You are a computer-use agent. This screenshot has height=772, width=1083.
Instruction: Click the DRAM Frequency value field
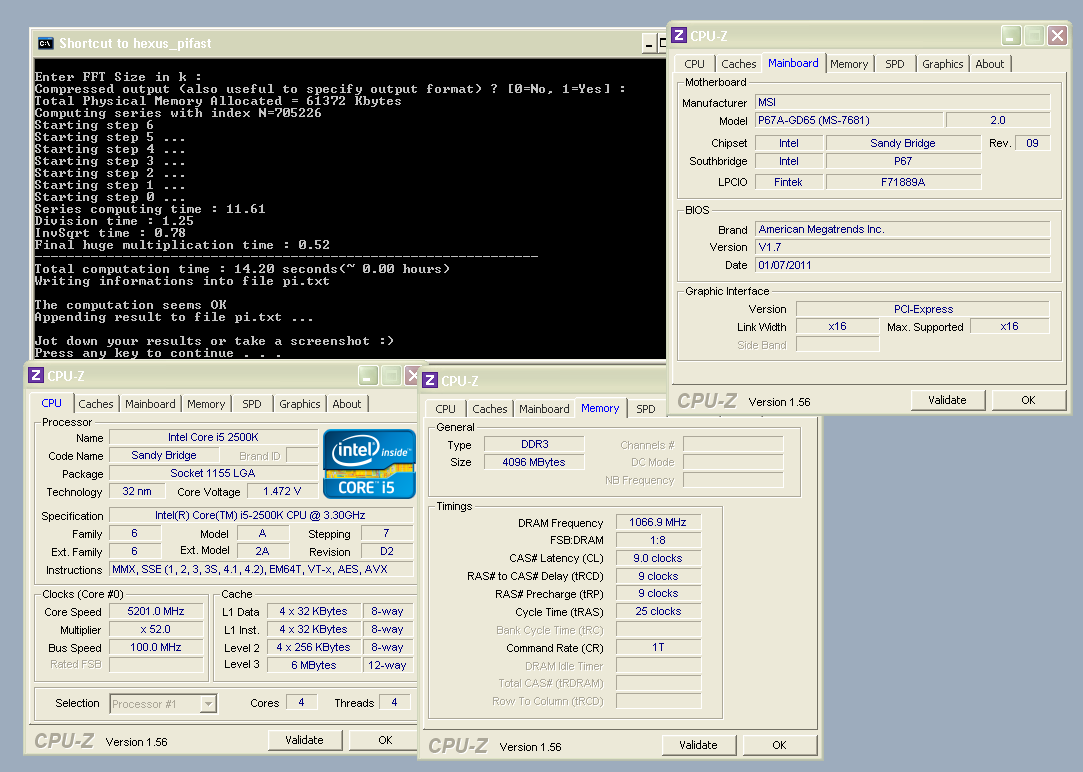click(x=658, y=523)
